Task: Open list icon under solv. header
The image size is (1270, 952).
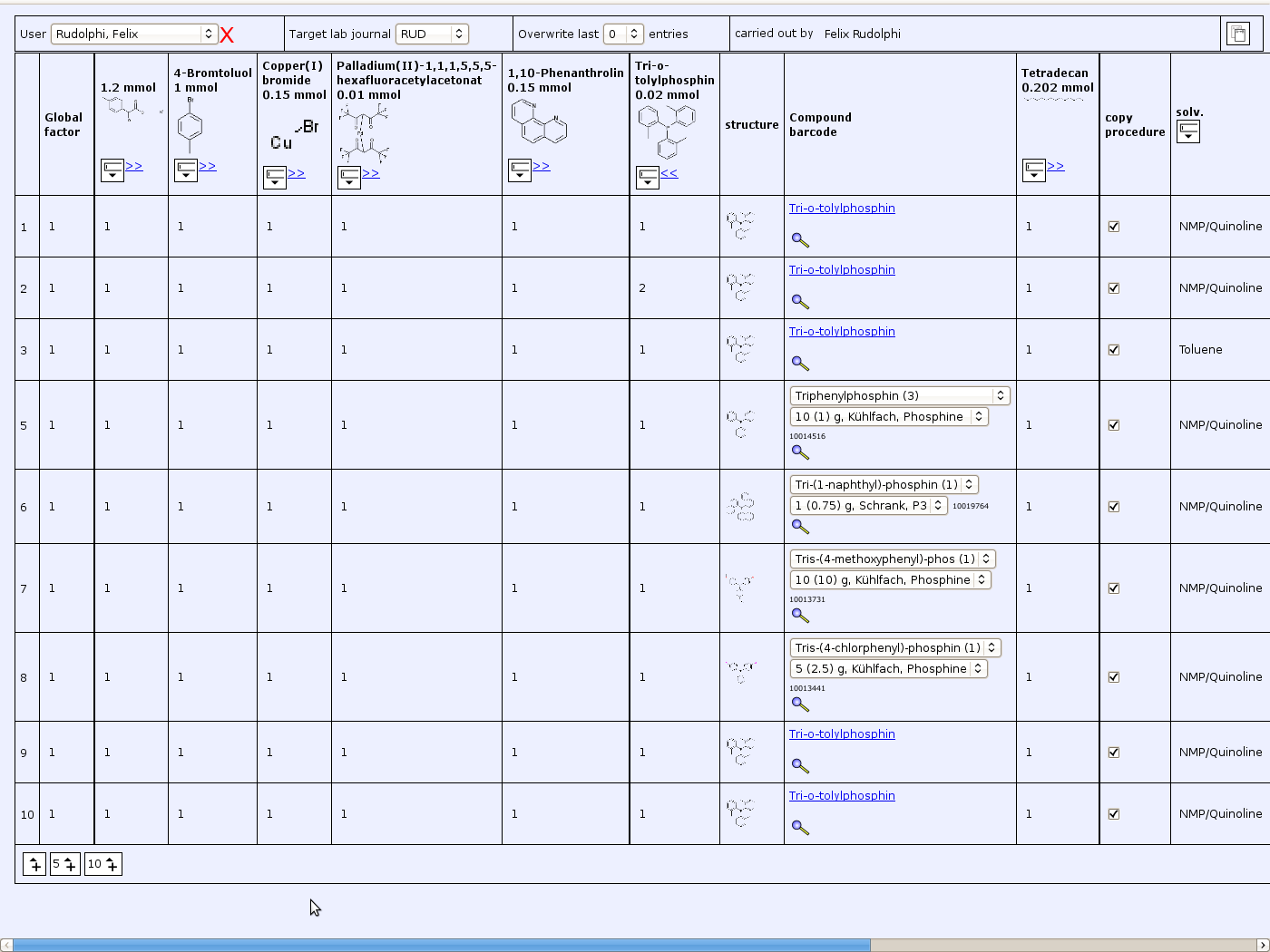Action: [x=1188, y=131]
